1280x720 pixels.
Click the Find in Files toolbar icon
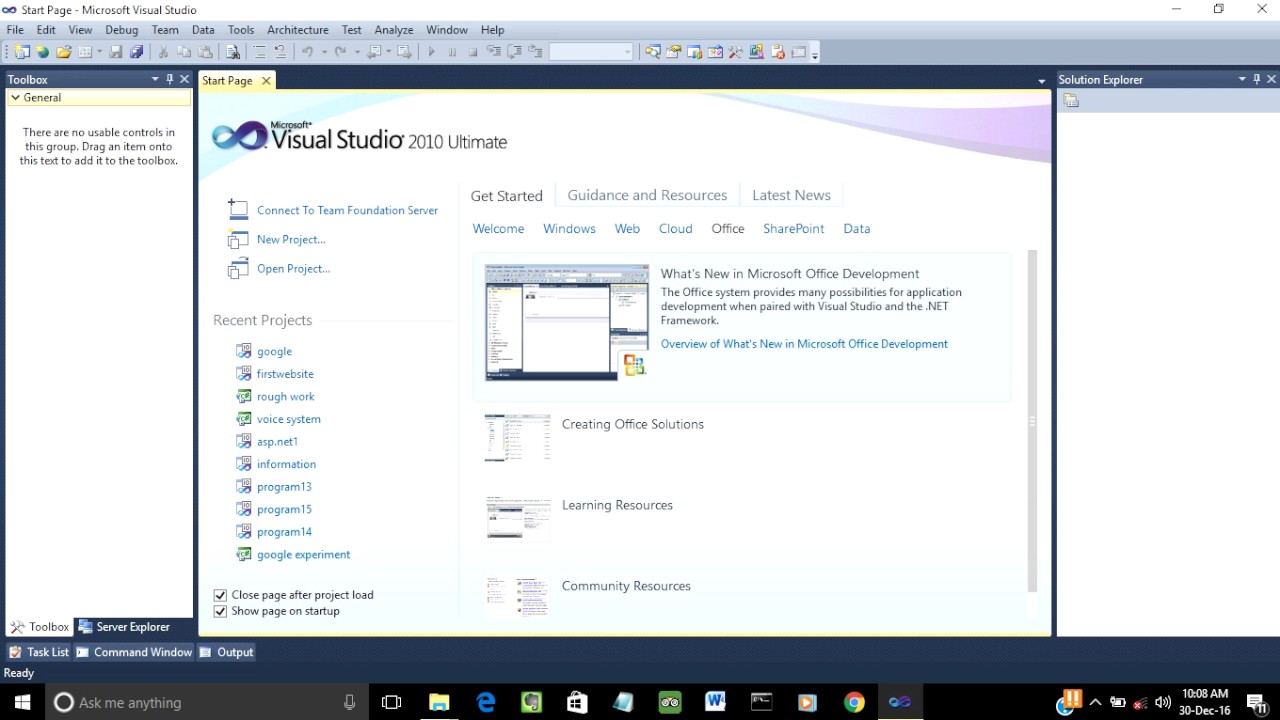pyautogui.click(x=232, y=52)
